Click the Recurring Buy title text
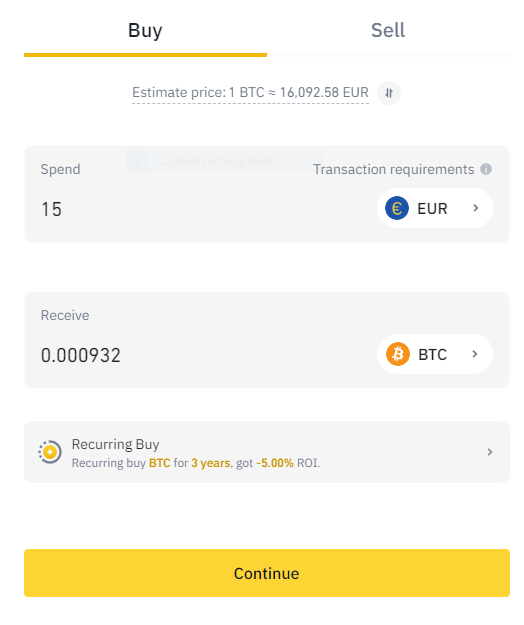This screenshot has width=524, height=625. (x=116, y=444)
